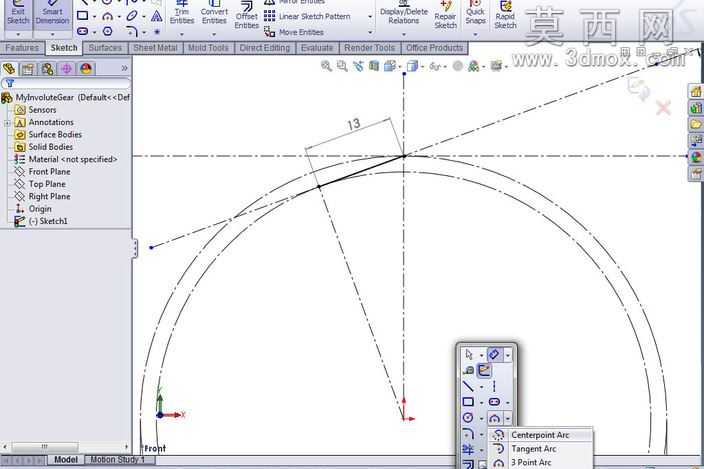This screenshot has height=469, width=704.
Task: Open the Display Style cube icon
Action: [x=412, y=66]
